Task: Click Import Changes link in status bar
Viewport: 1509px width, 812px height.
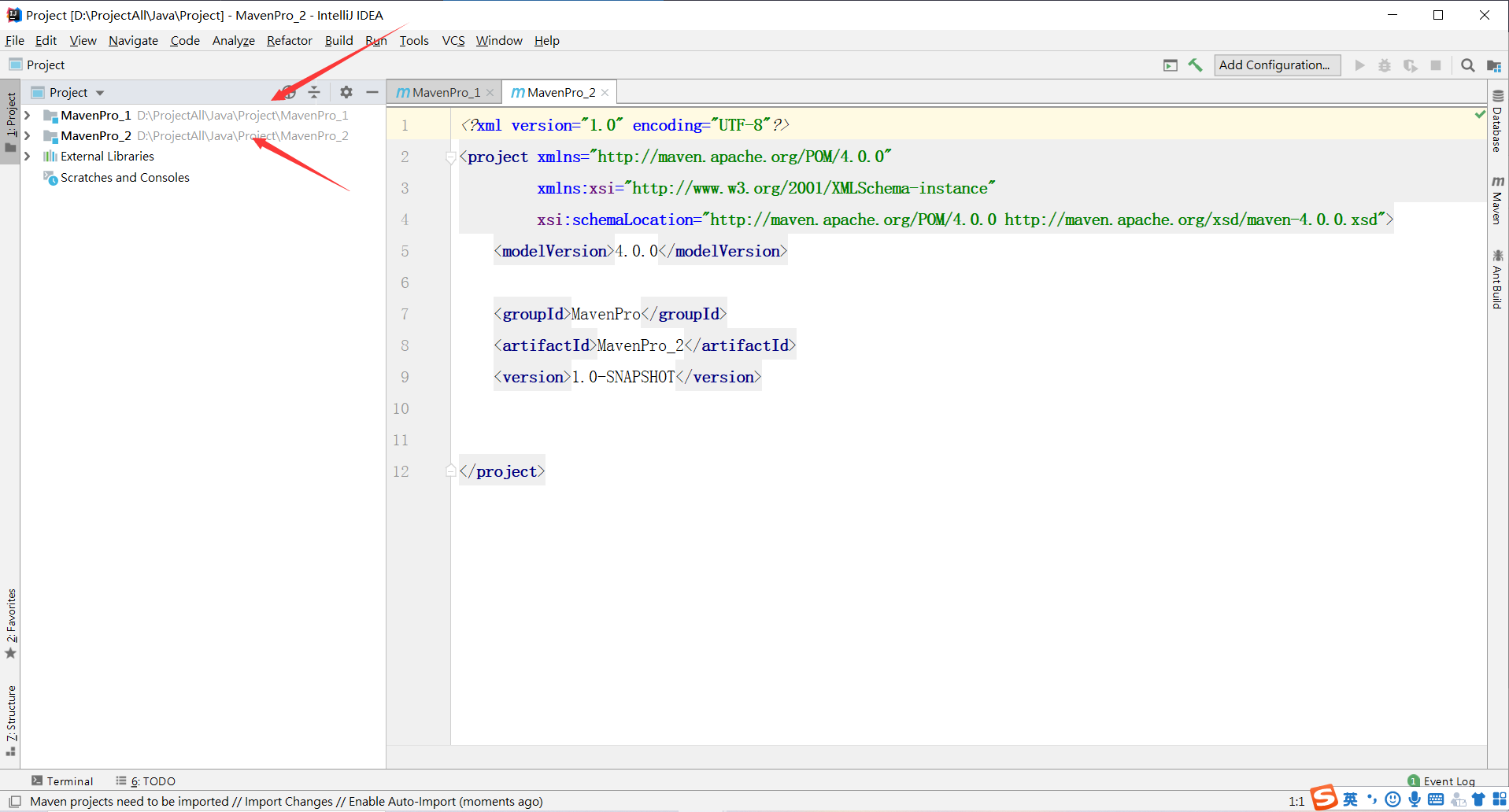Action: [x=288, y=801]
